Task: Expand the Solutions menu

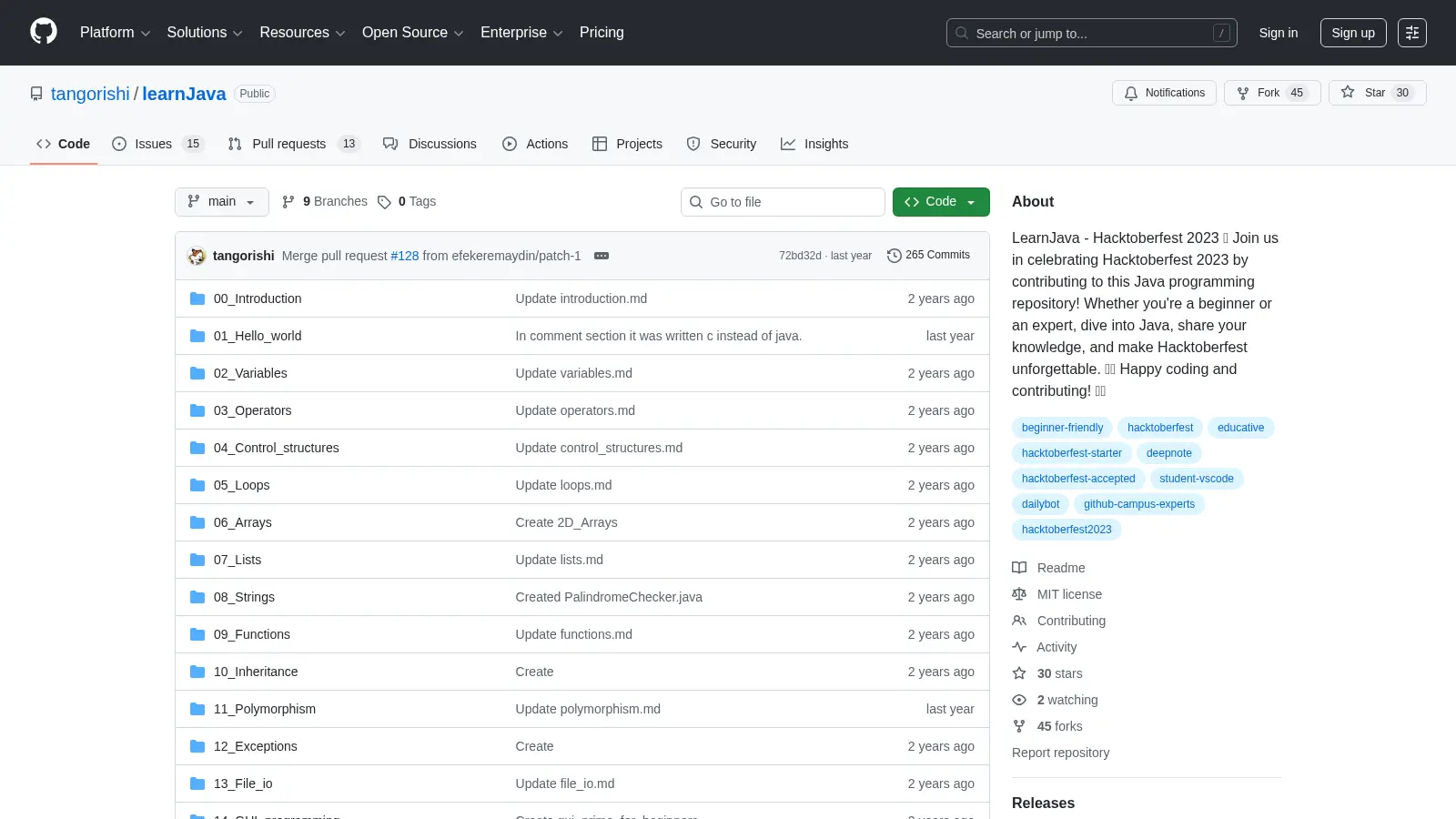Action: 205,33
